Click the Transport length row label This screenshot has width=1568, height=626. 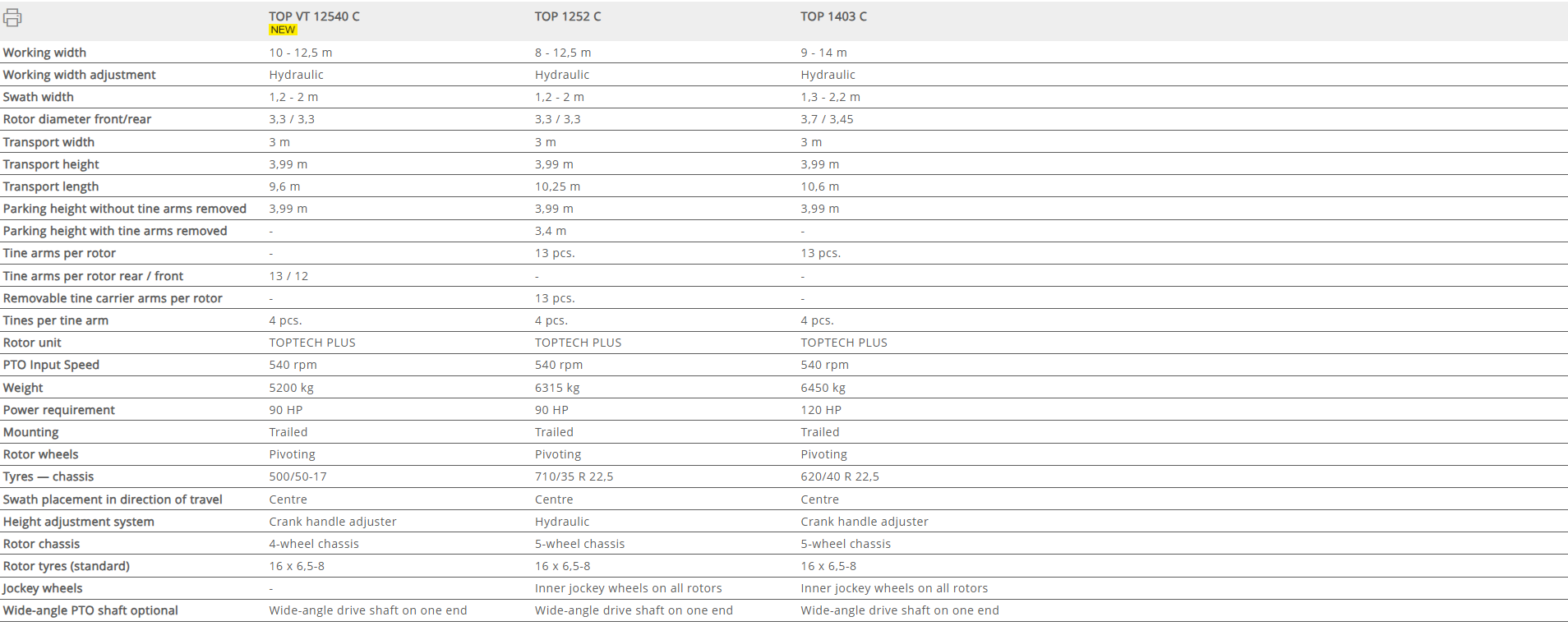click(x=51, y=186)
